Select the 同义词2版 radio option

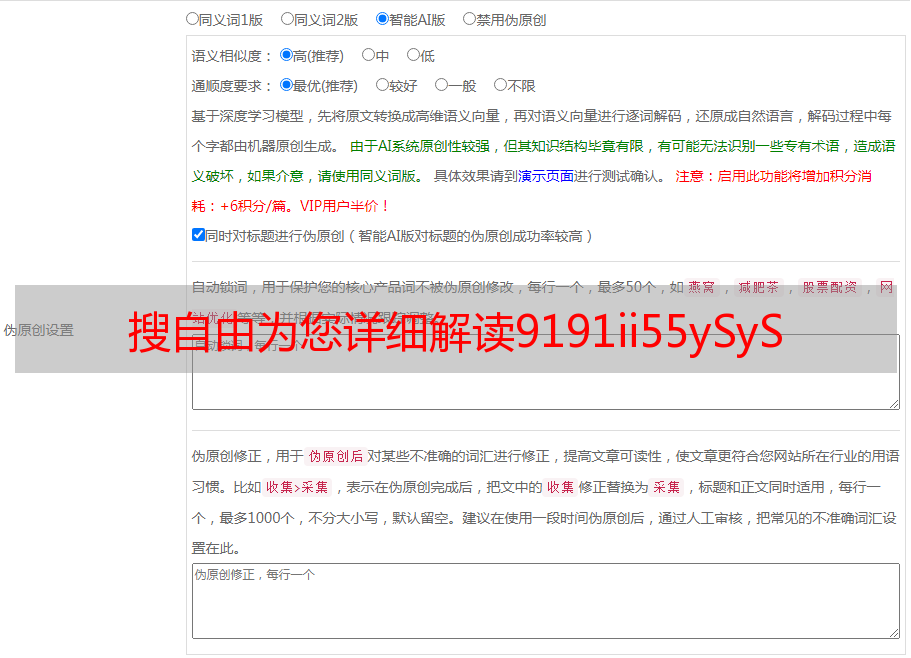tap(287, 19)
